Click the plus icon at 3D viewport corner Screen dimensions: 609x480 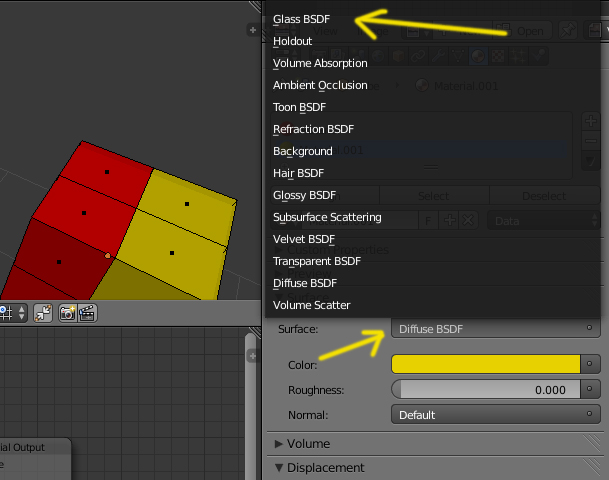click(x=253, y=30)
